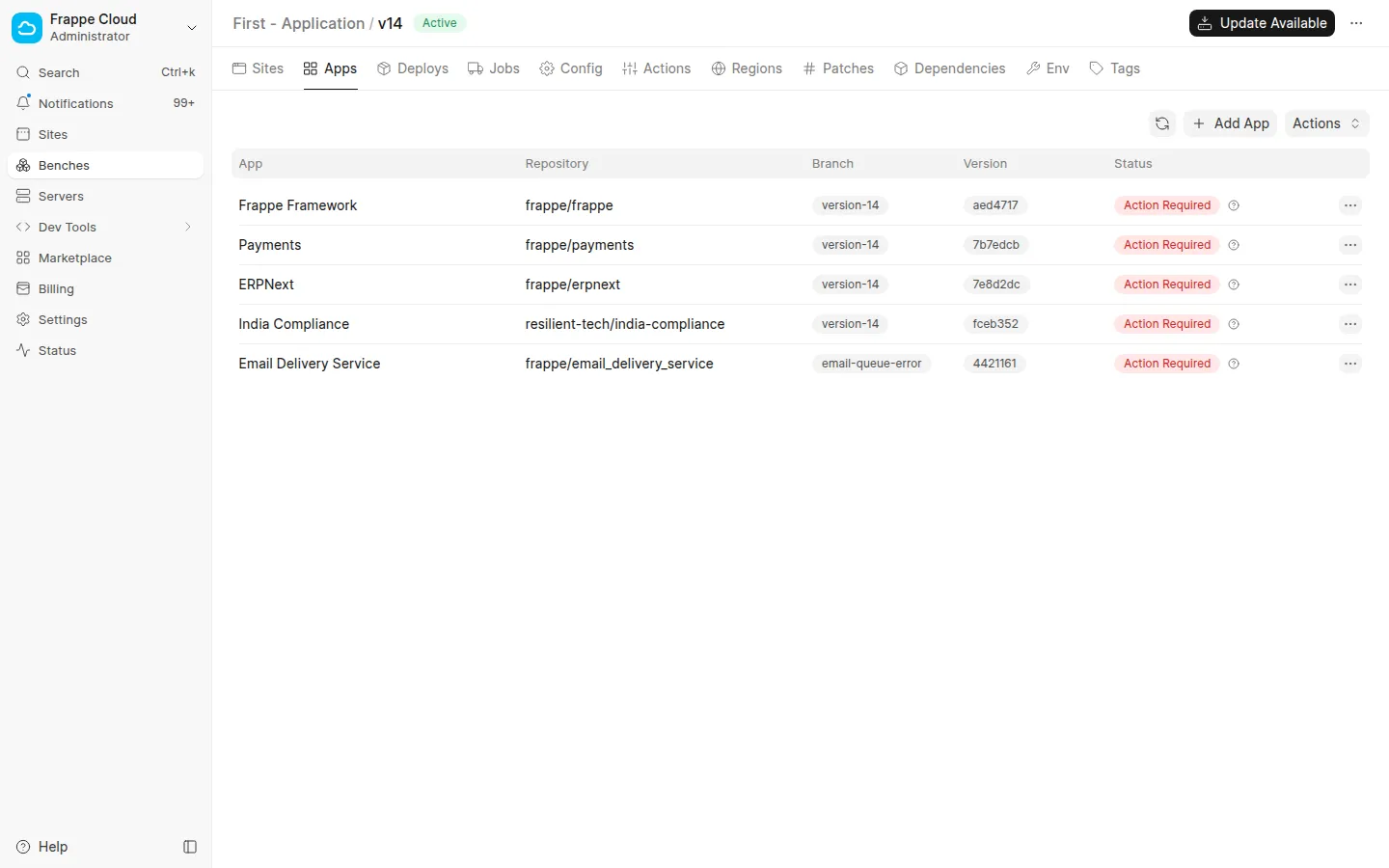Click the Update Available button

[x=1262, y=23]
